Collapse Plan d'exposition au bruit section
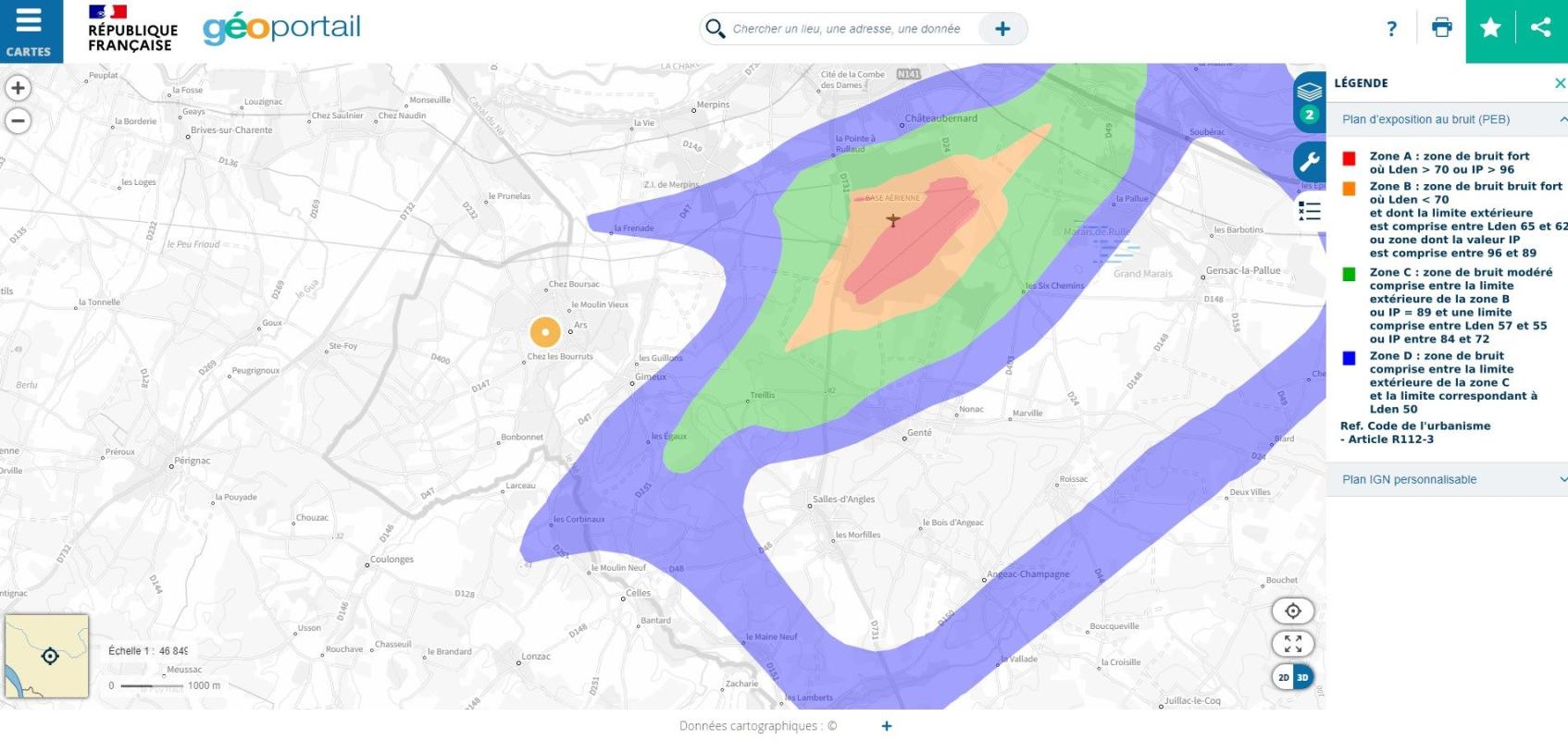Screen dimensions: 1568x740 click(1562, 119)
